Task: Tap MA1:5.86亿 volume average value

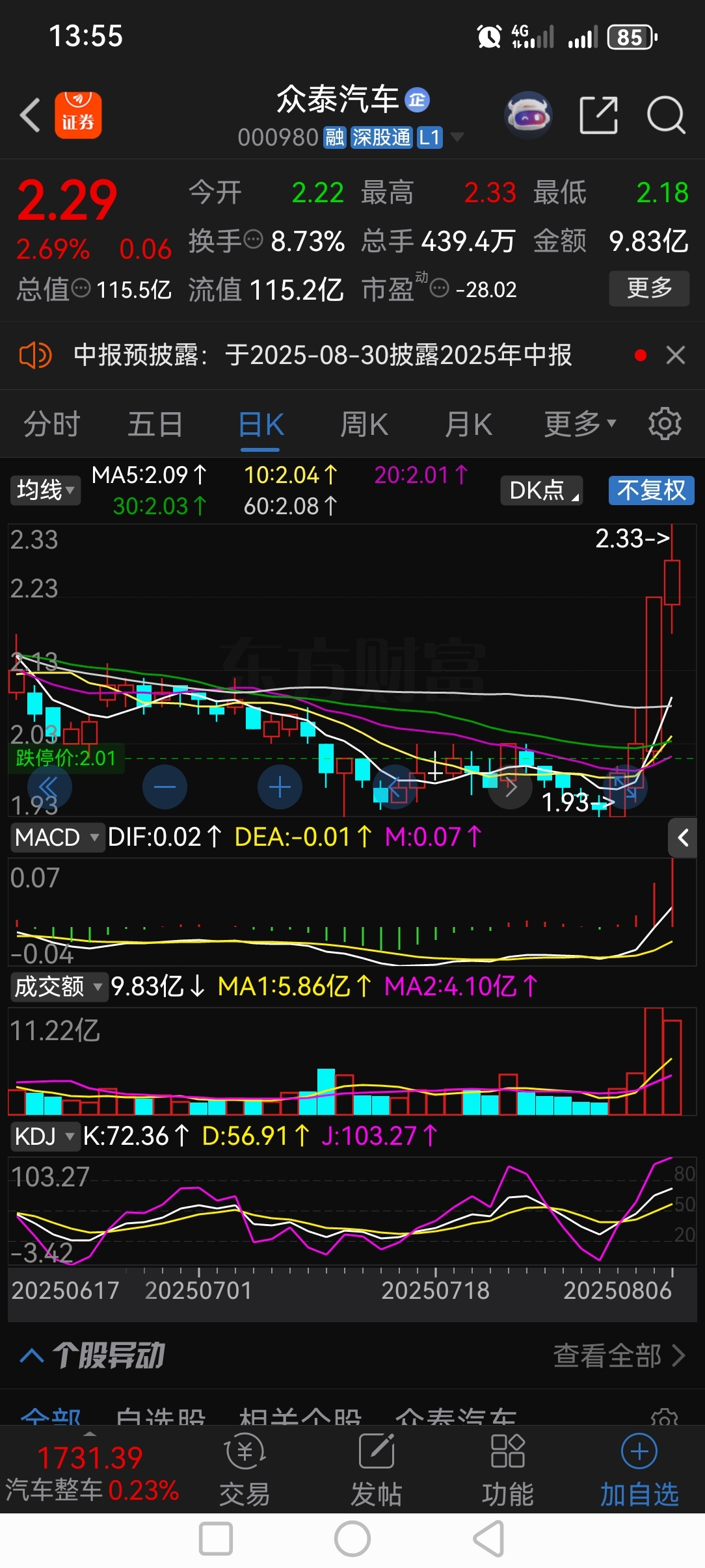Action: pos(295,986)
